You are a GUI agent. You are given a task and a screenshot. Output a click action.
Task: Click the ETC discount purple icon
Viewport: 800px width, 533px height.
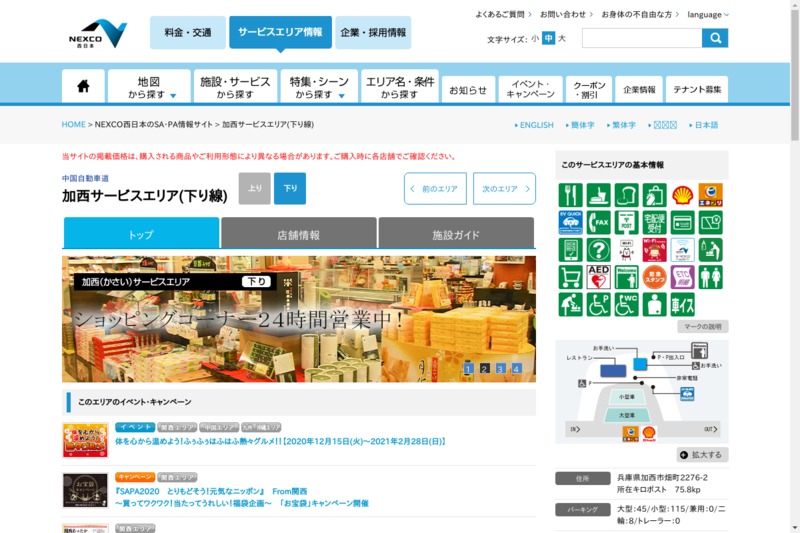682,277
